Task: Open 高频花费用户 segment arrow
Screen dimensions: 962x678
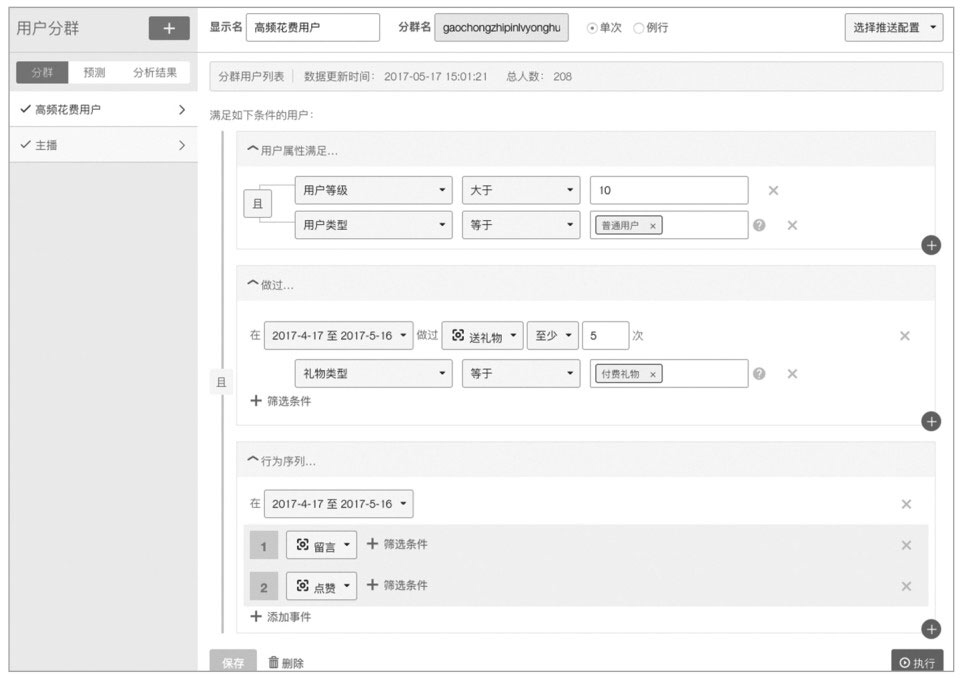Action: (x=182, y=109)
